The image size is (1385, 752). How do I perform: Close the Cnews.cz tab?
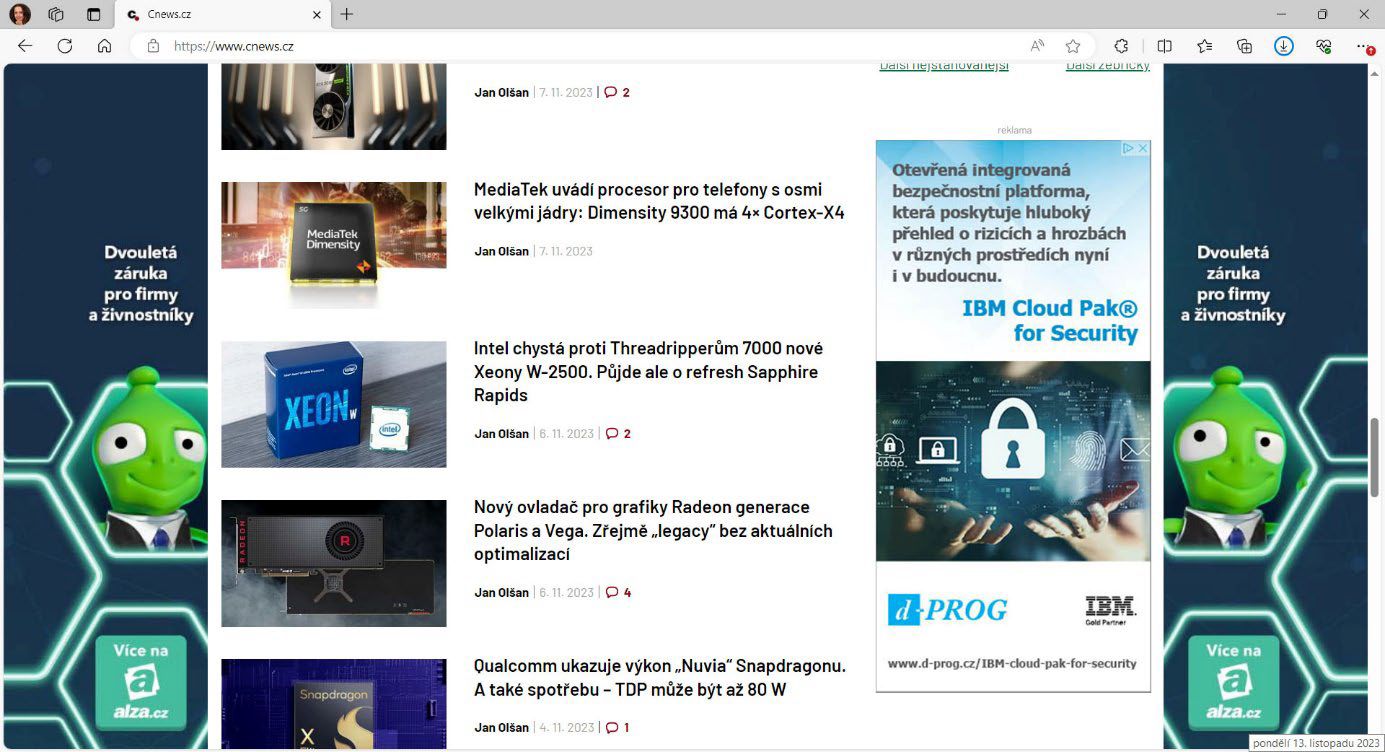(317, 15)
